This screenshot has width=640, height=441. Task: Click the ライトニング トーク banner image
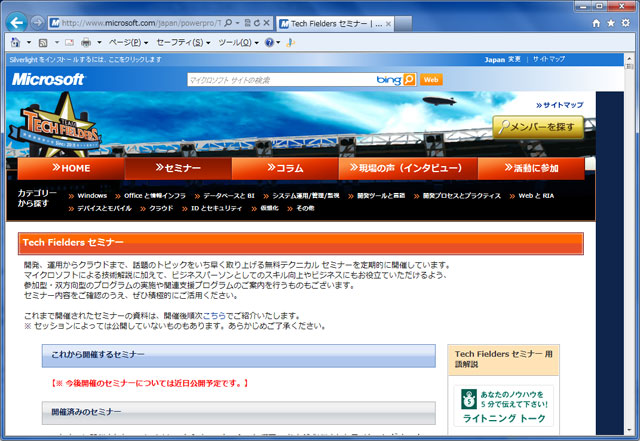[504, 406]
